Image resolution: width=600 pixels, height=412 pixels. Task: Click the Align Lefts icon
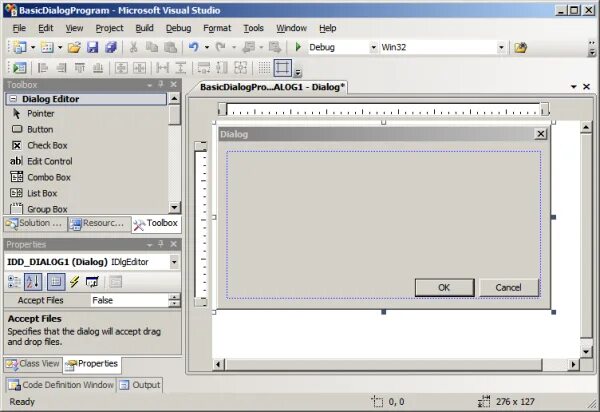click(x=42, y=68)
